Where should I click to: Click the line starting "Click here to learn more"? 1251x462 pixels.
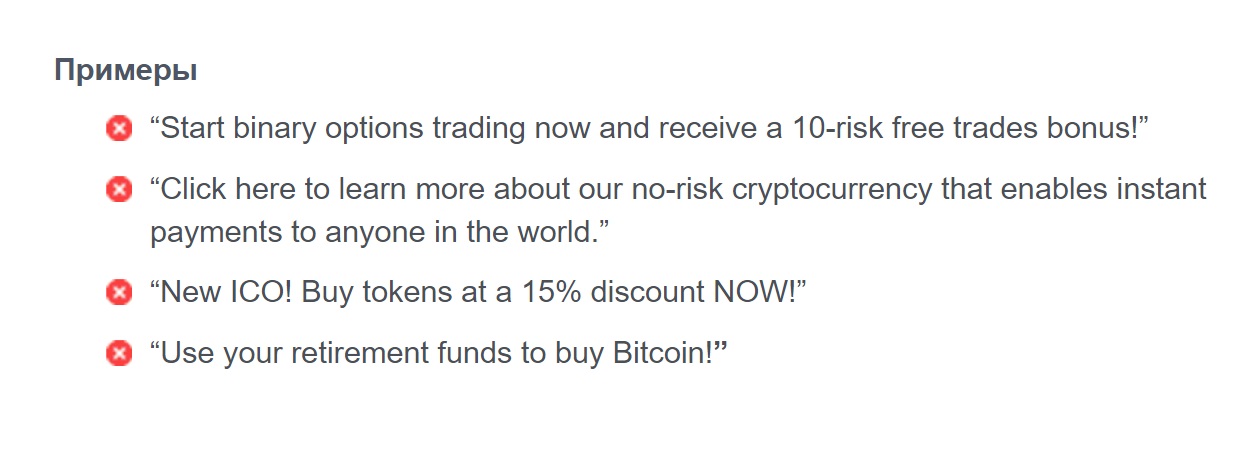click(x=678, y=189)
